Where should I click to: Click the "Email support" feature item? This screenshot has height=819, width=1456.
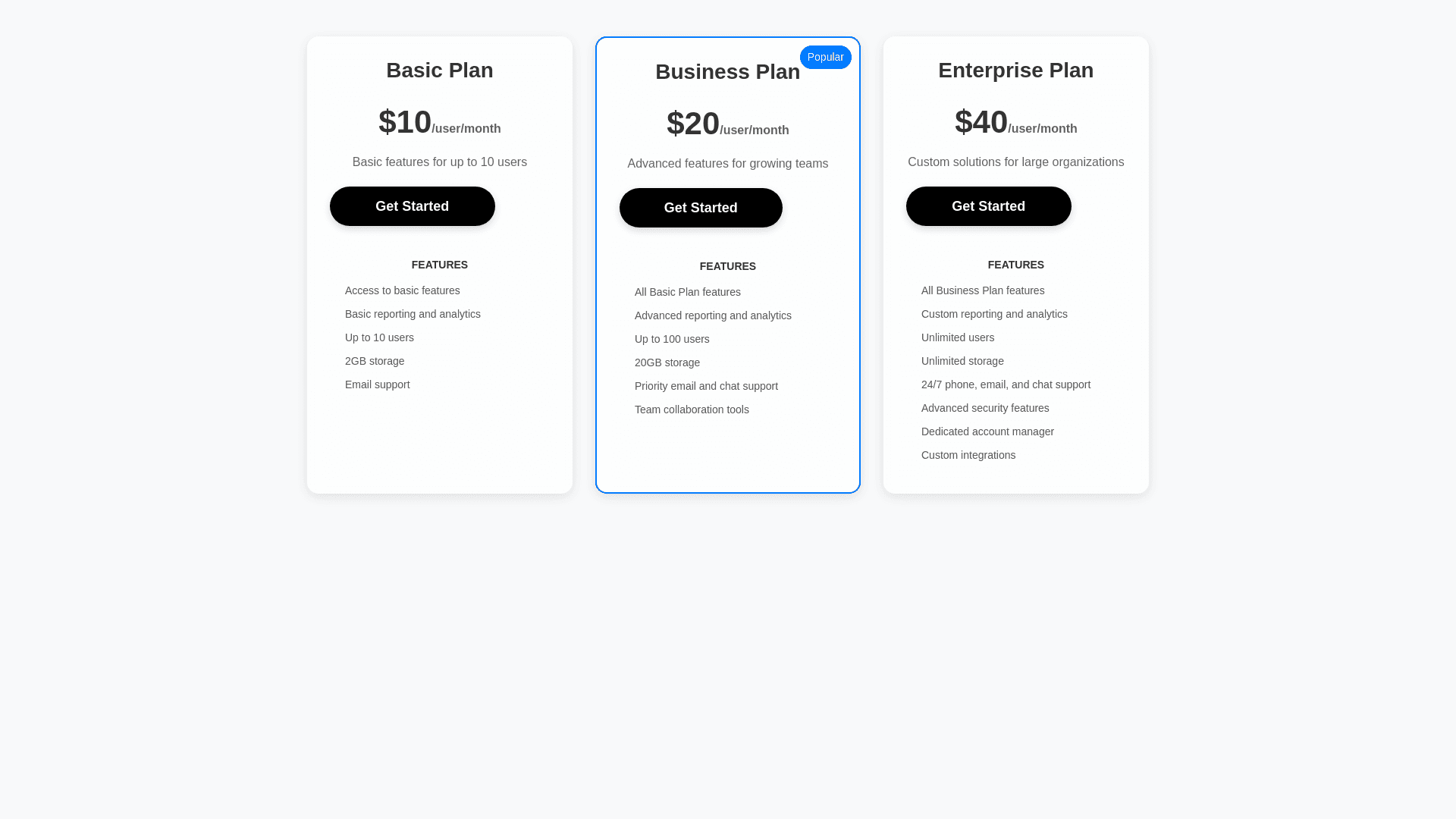[378, 384]
